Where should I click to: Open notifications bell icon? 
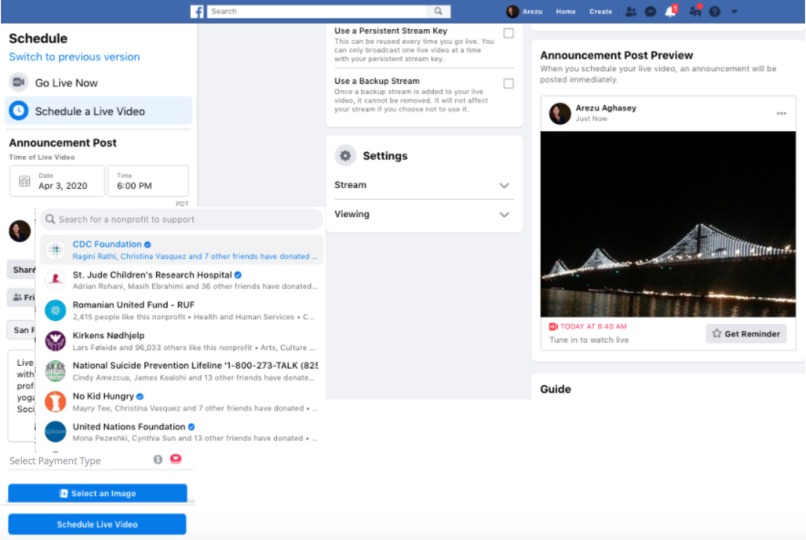670,11
